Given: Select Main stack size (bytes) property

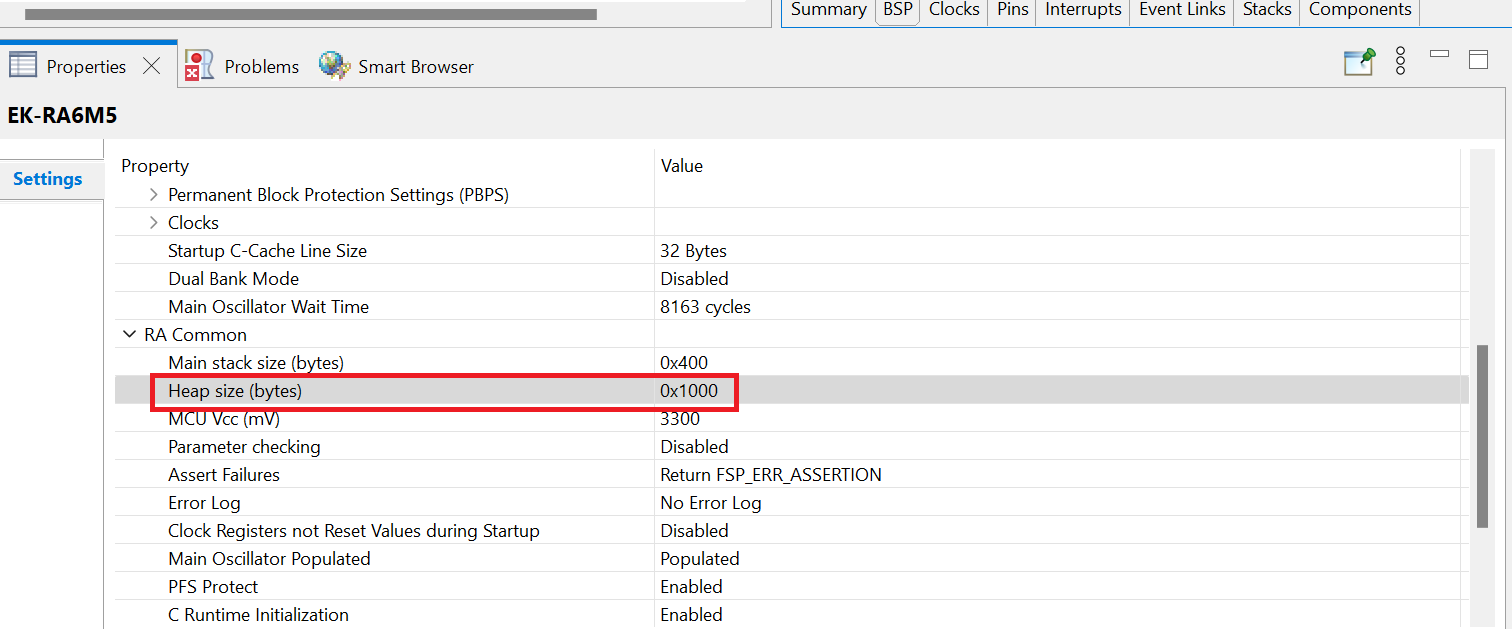Looking at the screenshot, I should (255, 363).
